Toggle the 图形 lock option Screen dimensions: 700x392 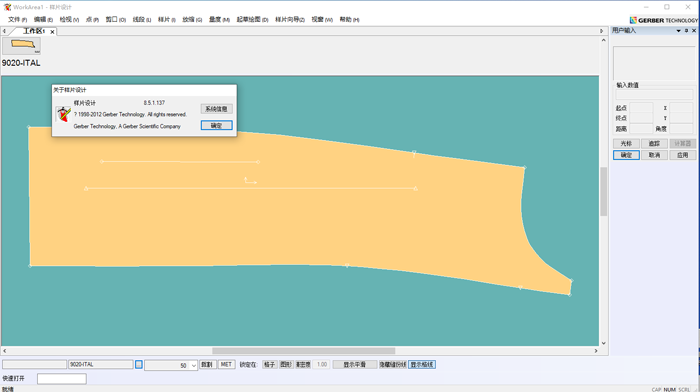[x=286, y=365]
